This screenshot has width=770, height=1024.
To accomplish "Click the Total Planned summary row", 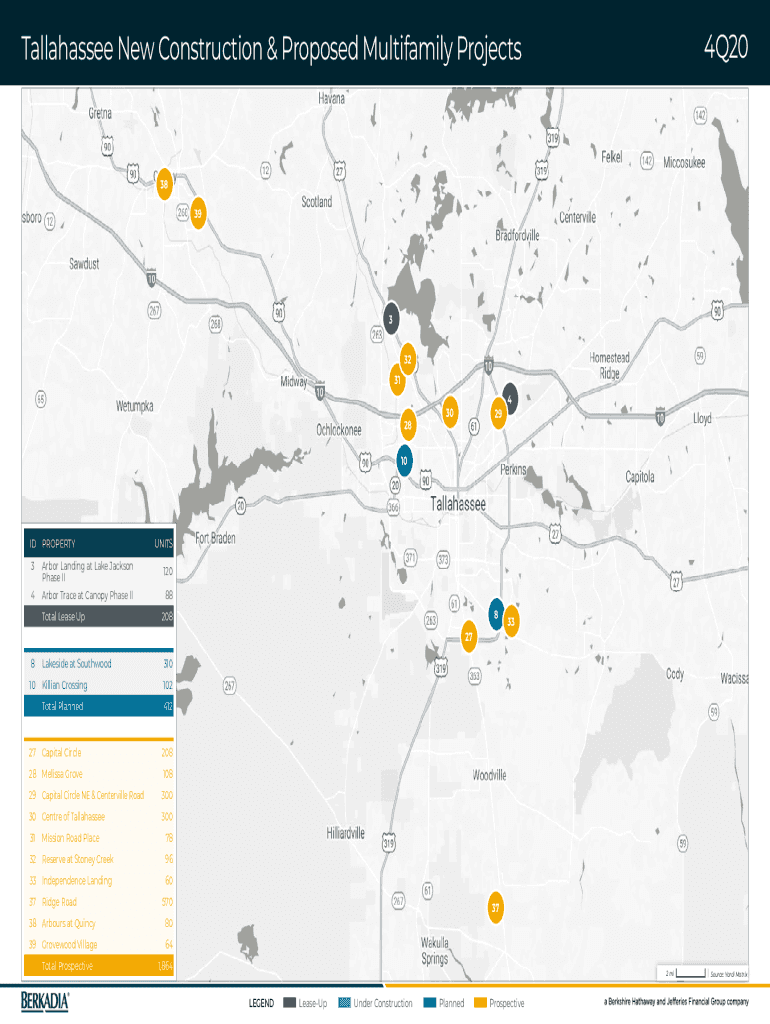I will [99, 706].
